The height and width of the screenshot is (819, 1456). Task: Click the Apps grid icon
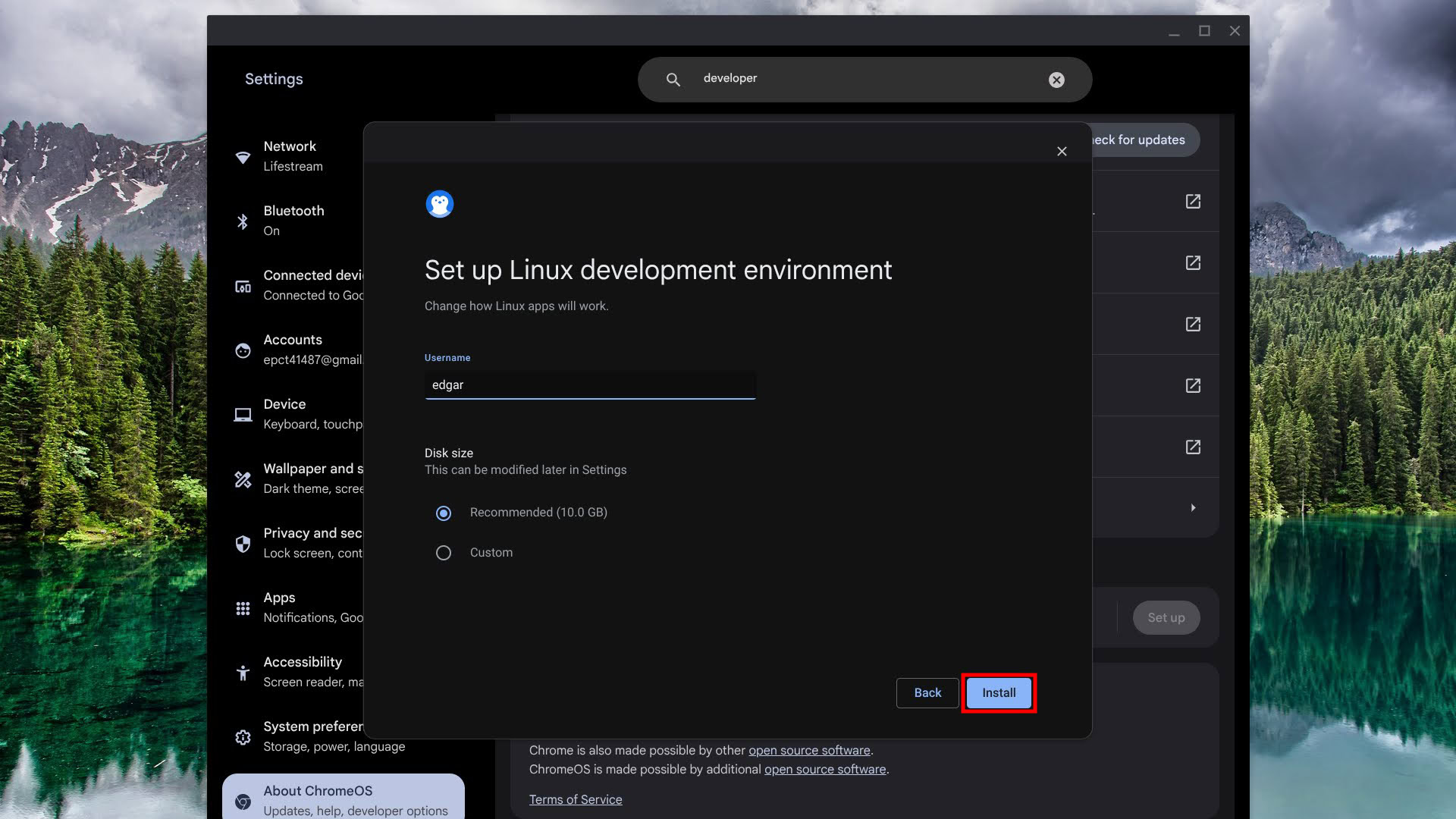tap(243, 608)
